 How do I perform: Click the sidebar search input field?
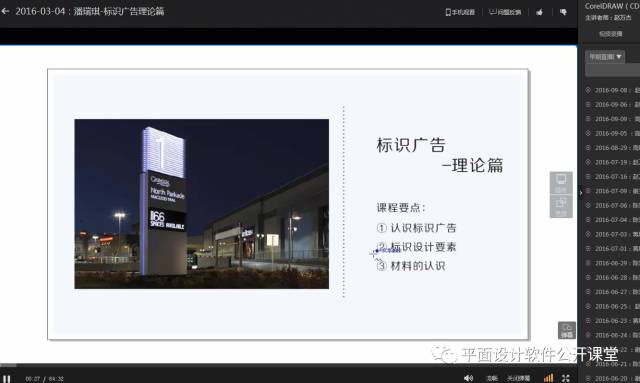click(x=613, y=70)
